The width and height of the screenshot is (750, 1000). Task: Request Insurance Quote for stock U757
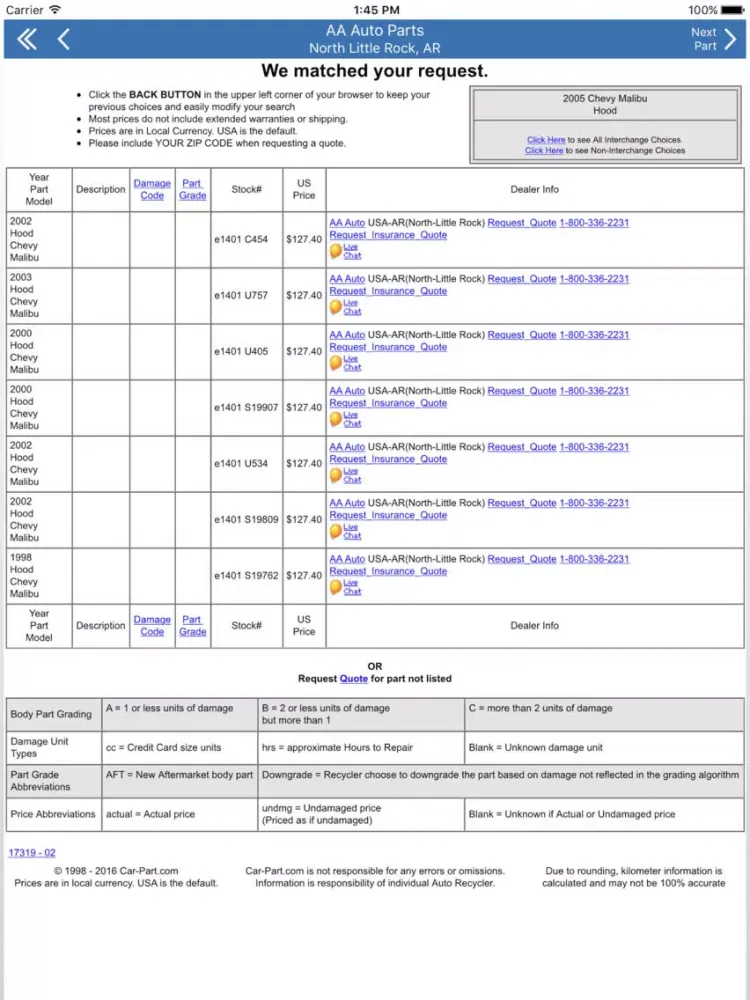pyautogui.click(x=388, y=291)
